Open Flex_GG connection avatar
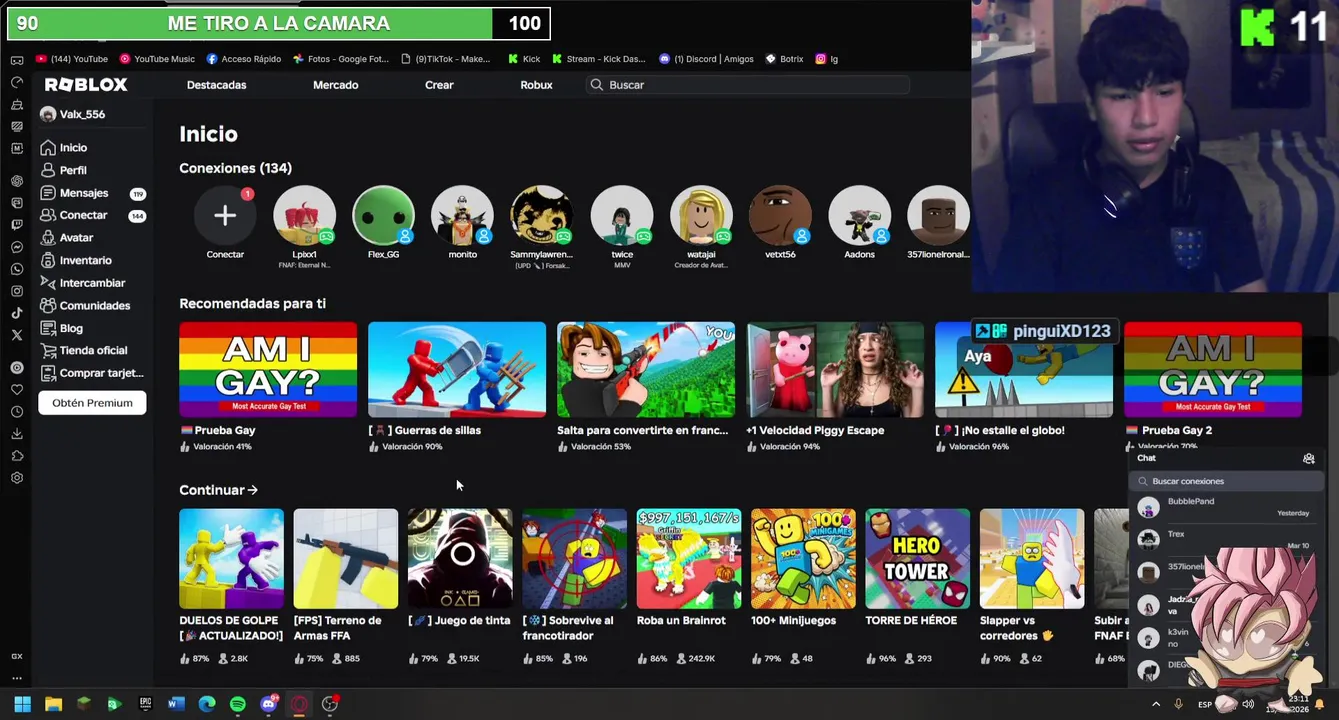1339x720 pixels. pyautogui.click(x=383, y=215)
